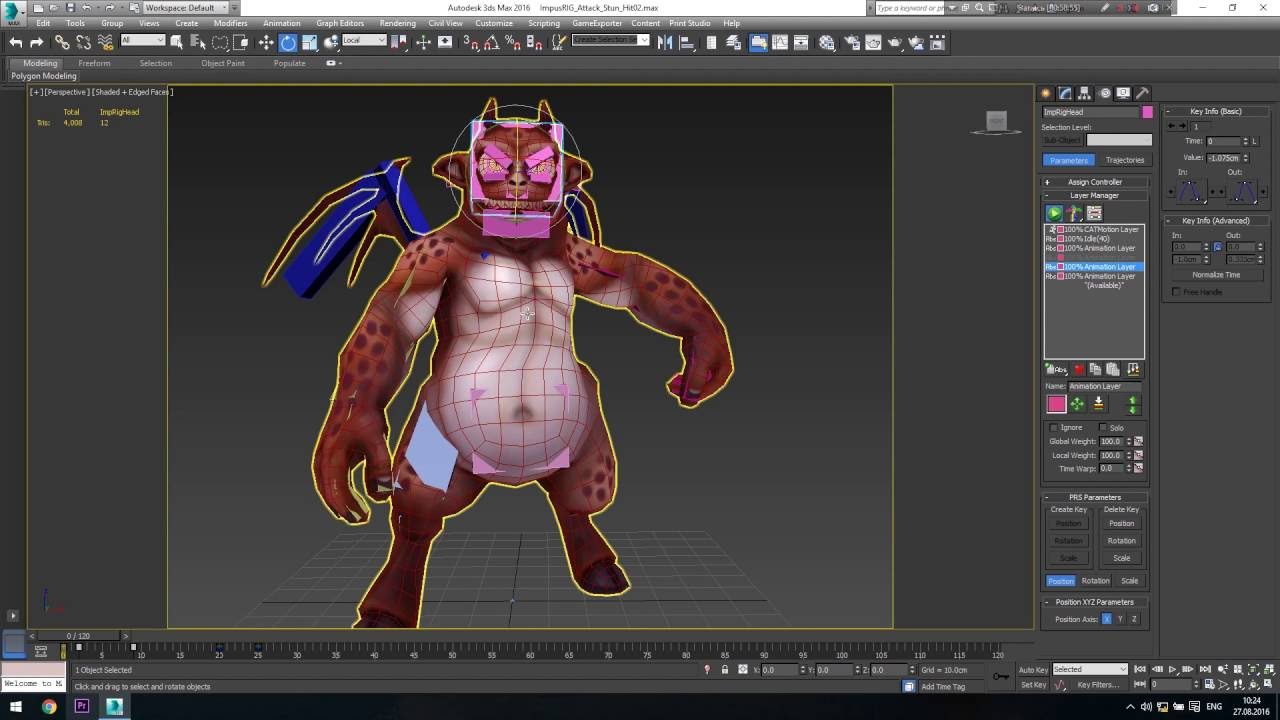
Task: Tick the Free Handle checkbox
Action: [x=1176, y=292]
